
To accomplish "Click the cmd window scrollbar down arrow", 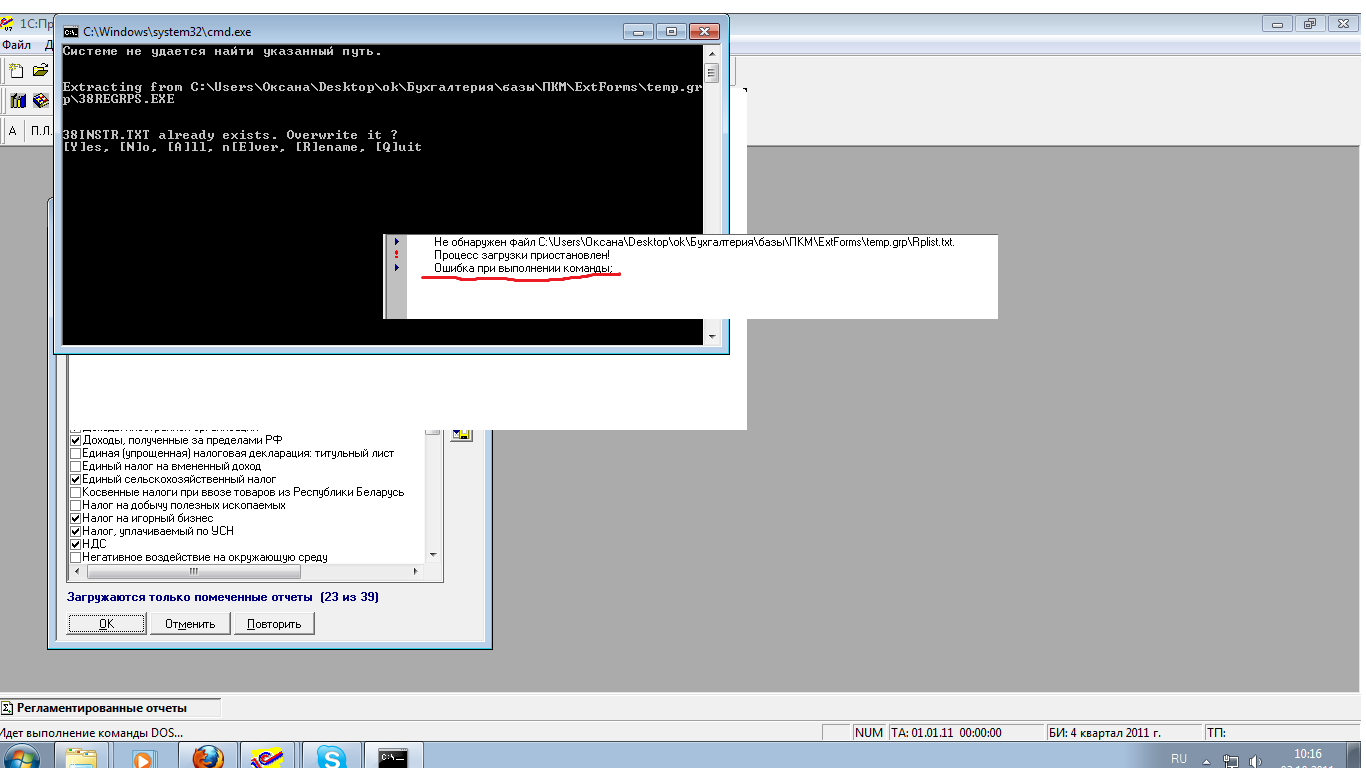I will [x=712, y=337].
